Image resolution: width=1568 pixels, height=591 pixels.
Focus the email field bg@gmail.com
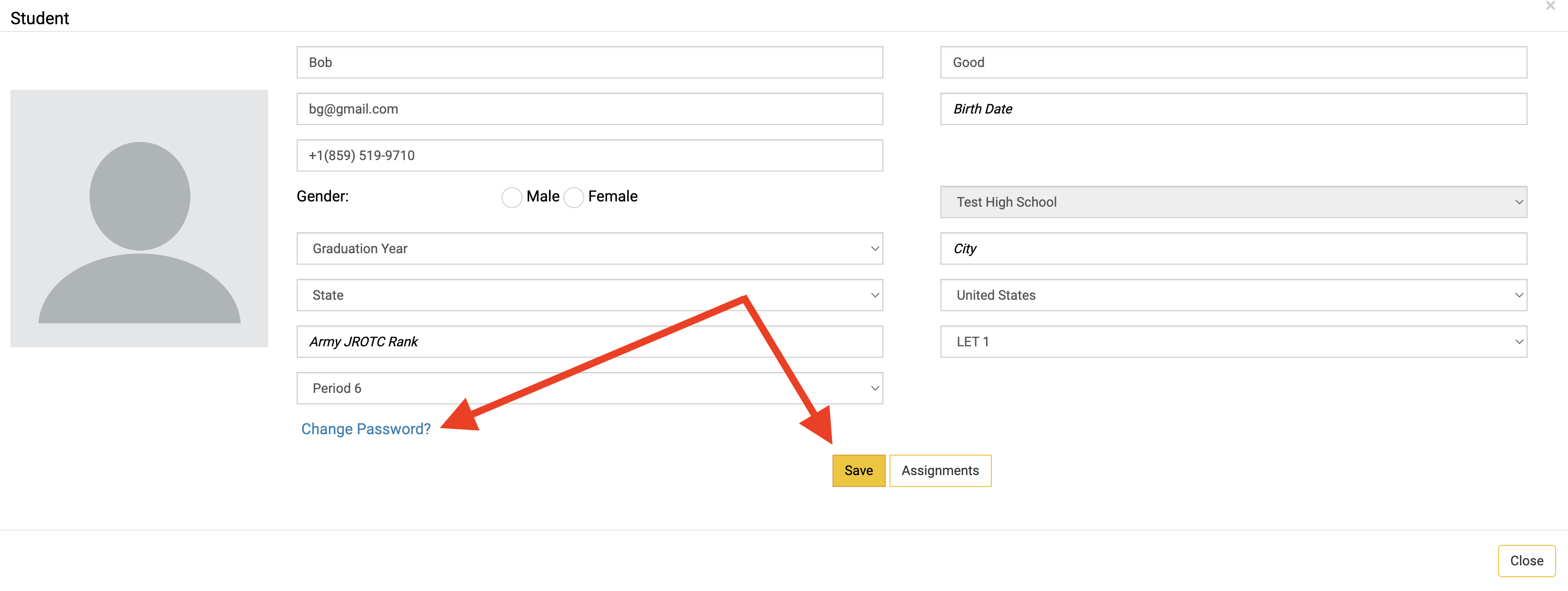(x=589, y=109)
